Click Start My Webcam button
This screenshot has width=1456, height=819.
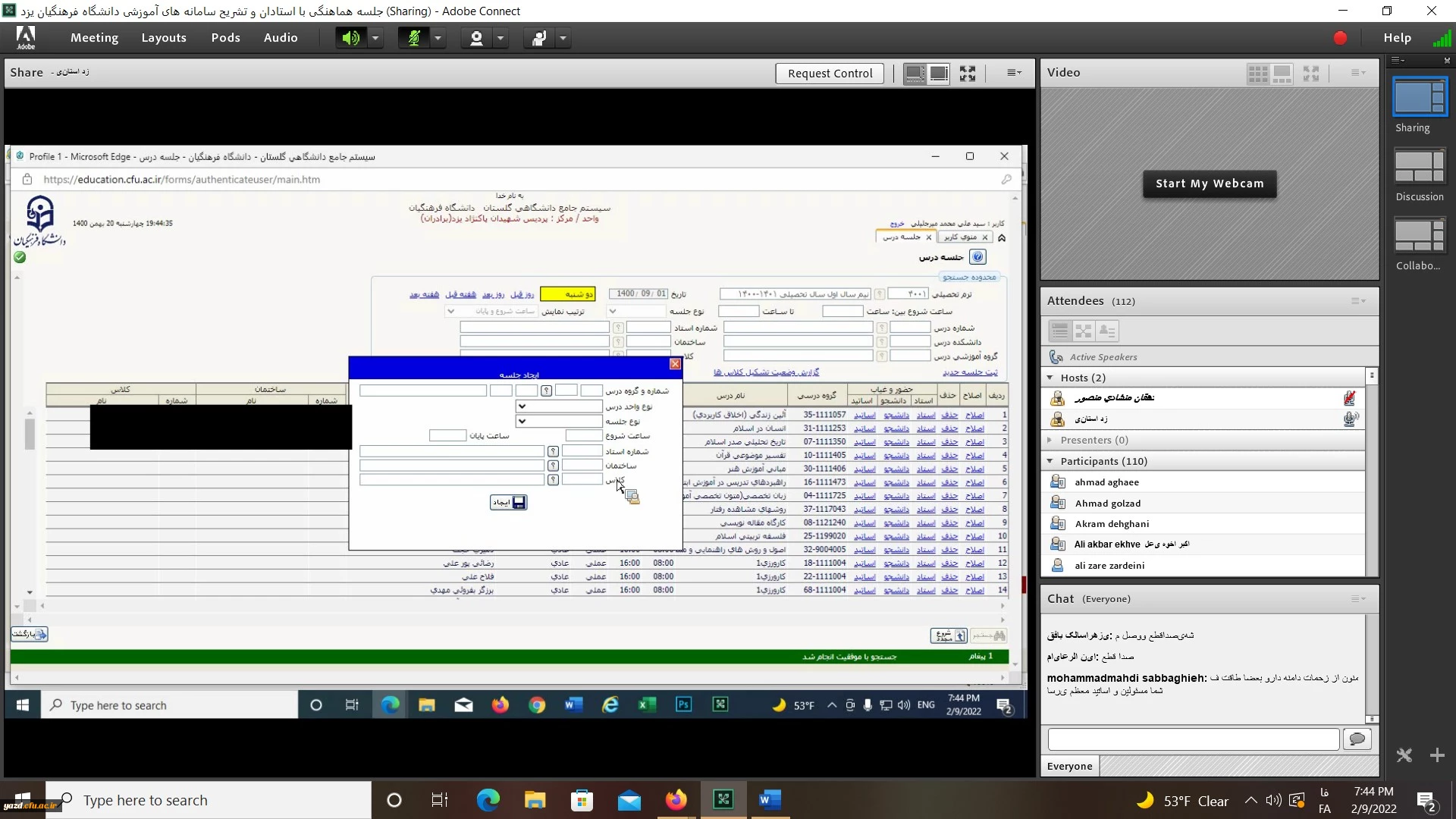coord(1210,184)
